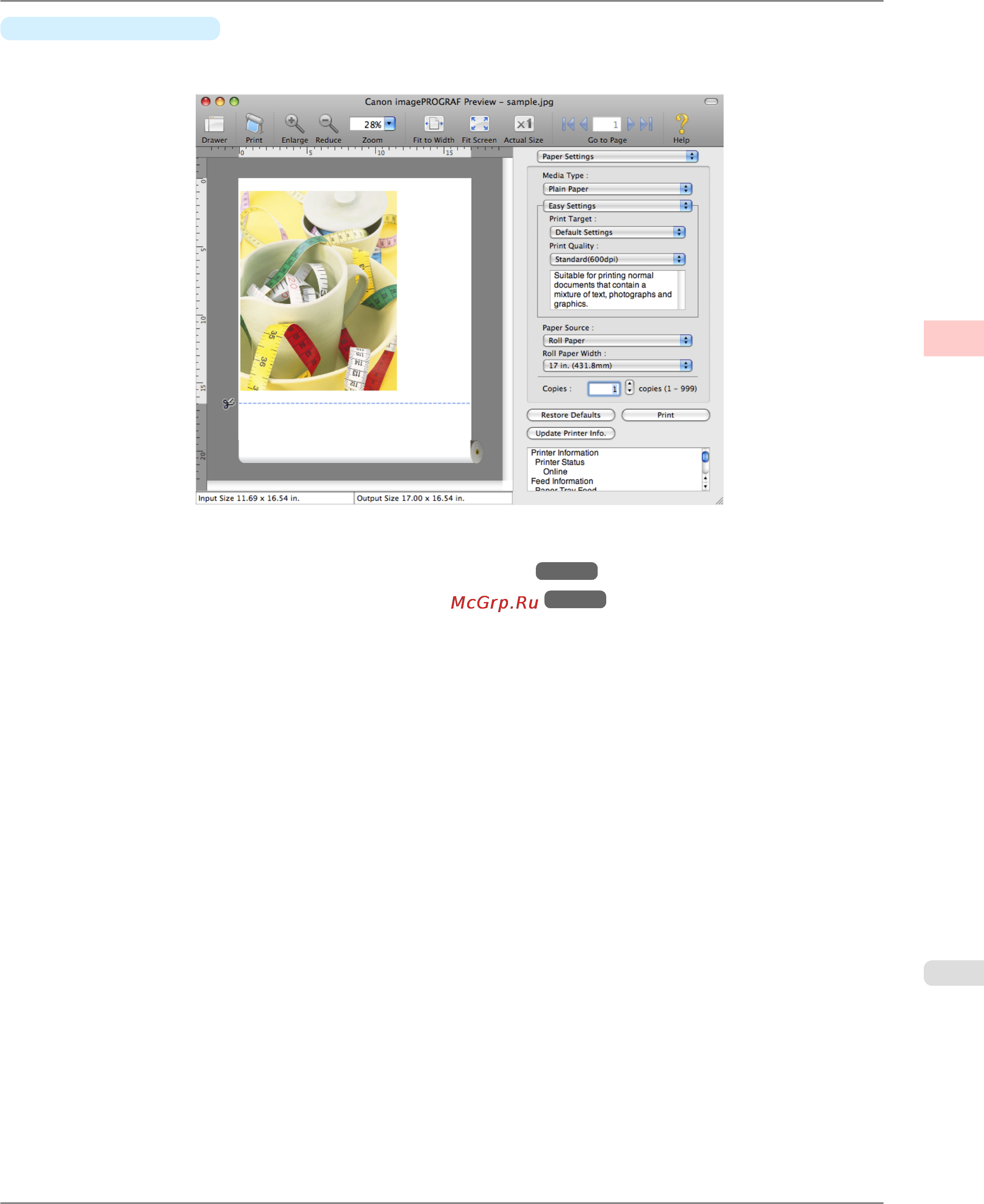Click the Go to Page number field
This screenshot has width=984, height=1204.
pos(607,124)
